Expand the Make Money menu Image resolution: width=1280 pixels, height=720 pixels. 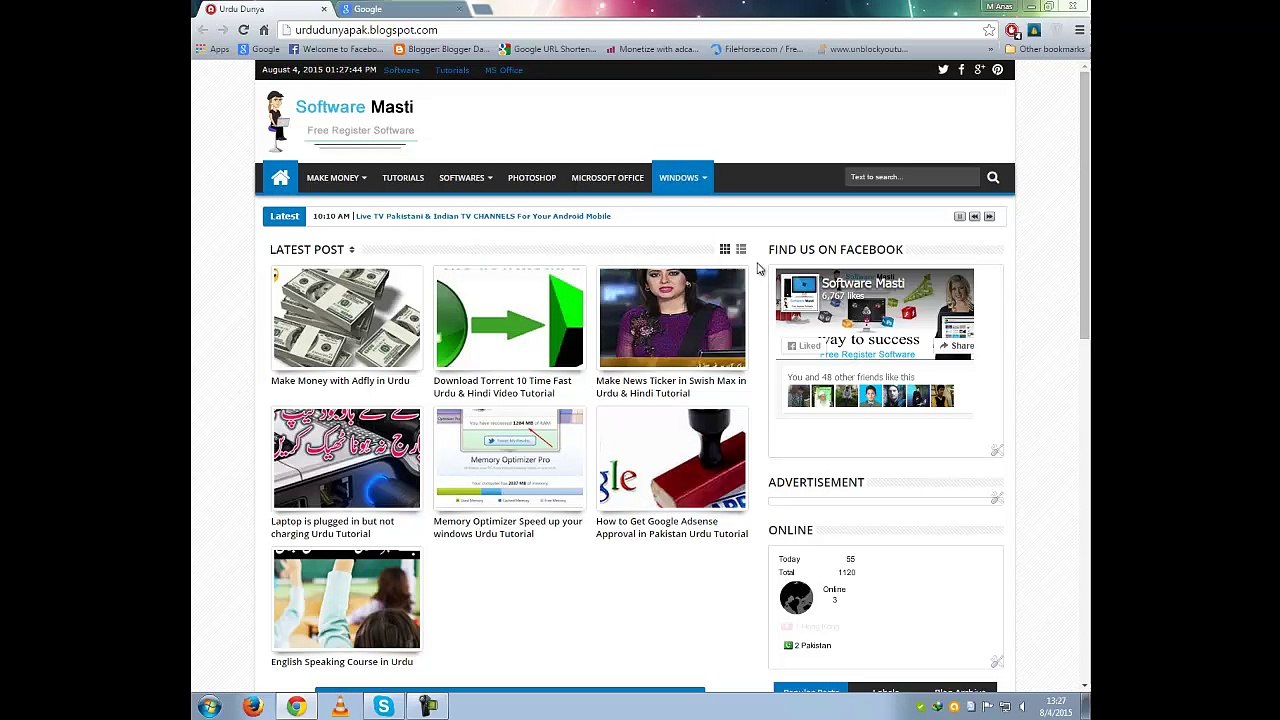click(336, 178)
